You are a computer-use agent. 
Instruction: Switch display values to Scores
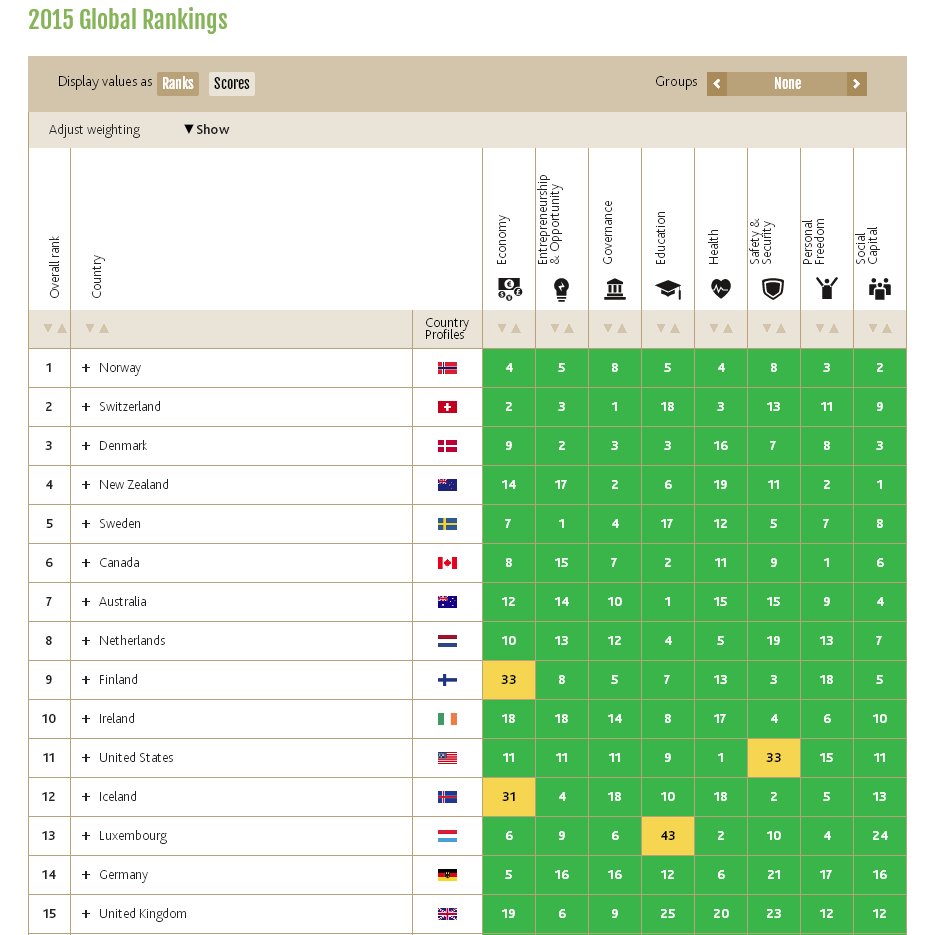[232, 84]
